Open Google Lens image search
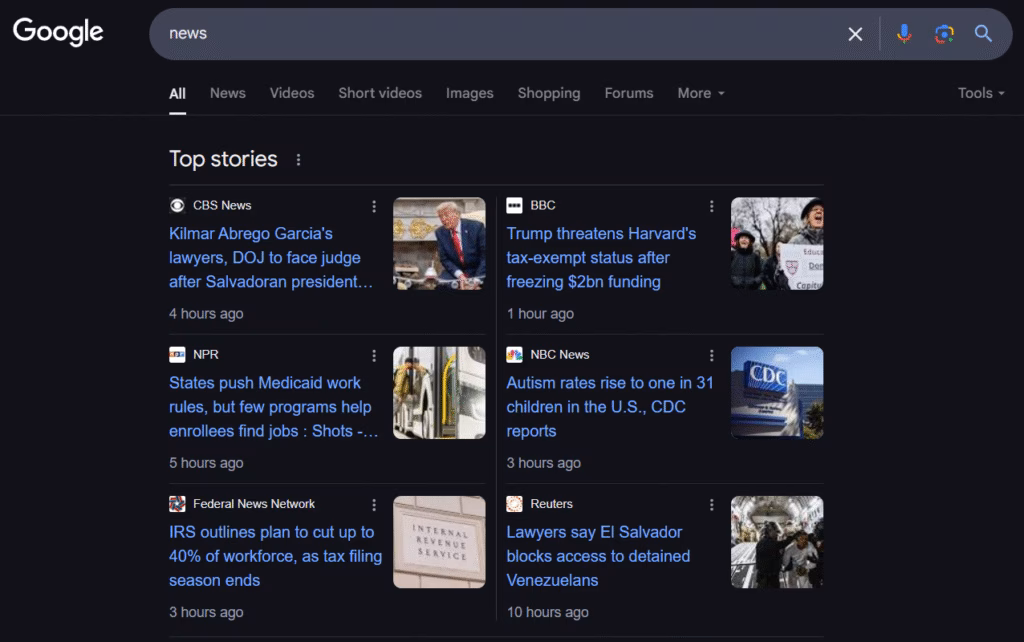Screen dimensions: 1024x642 pos(942,33)
